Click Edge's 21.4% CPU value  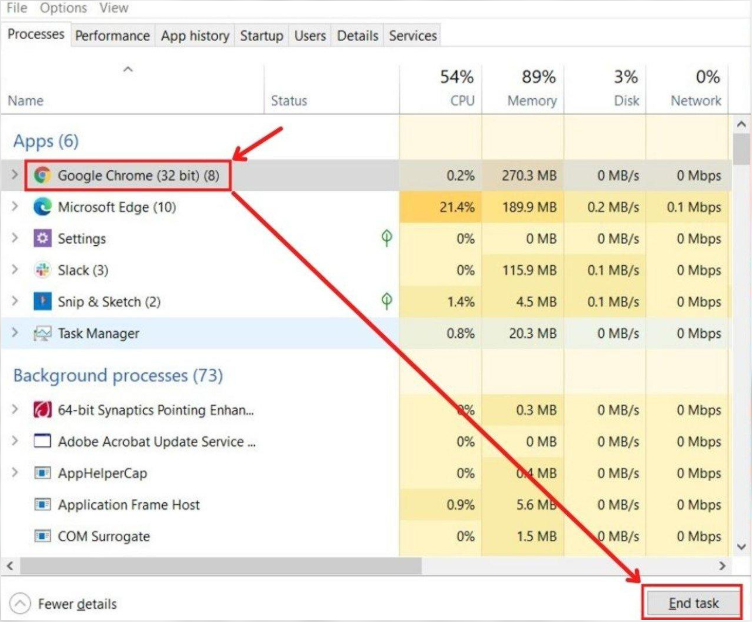457,207
